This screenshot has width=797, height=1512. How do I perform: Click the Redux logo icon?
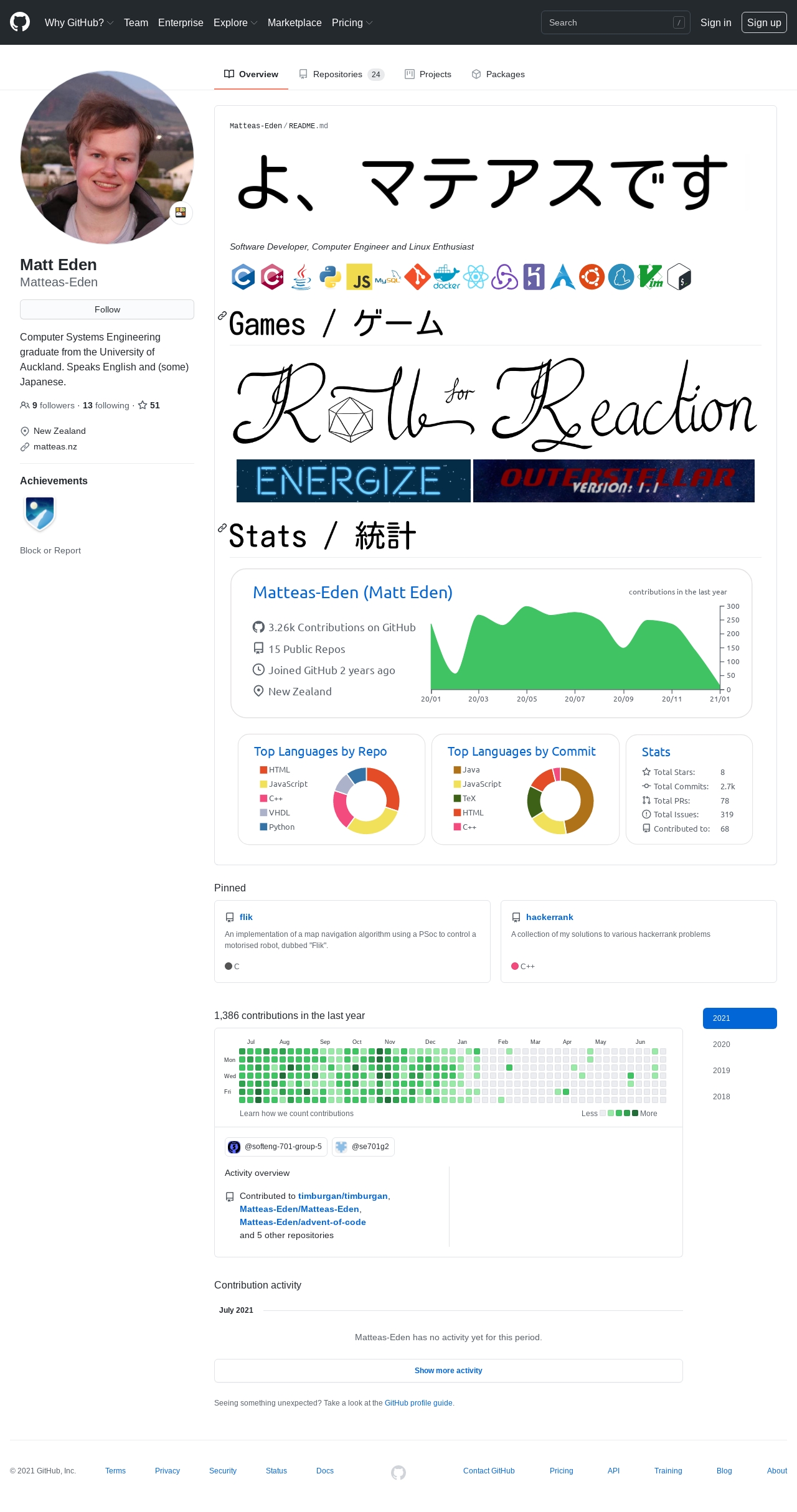504,277
